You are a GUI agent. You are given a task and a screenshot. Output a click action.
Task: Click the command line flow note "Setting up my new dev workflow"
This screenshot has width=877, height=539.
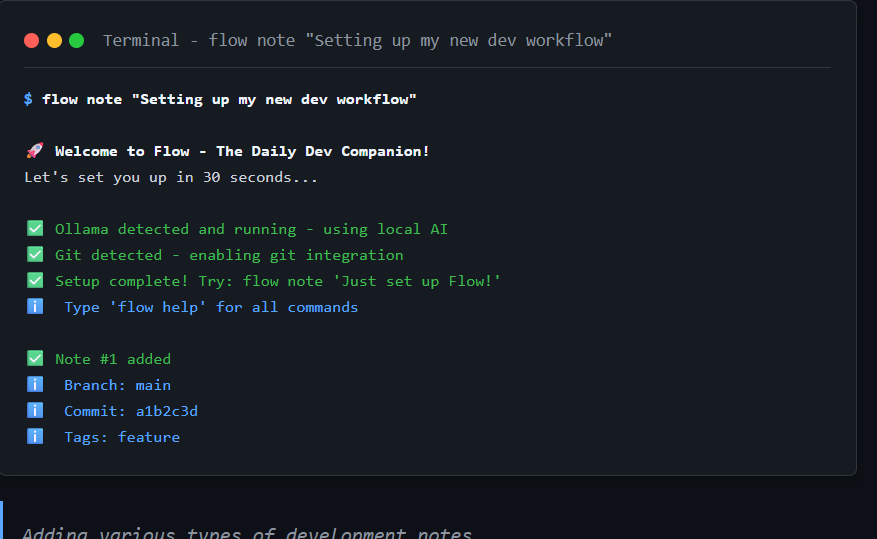pyautogui.click(x=229, y=100)
